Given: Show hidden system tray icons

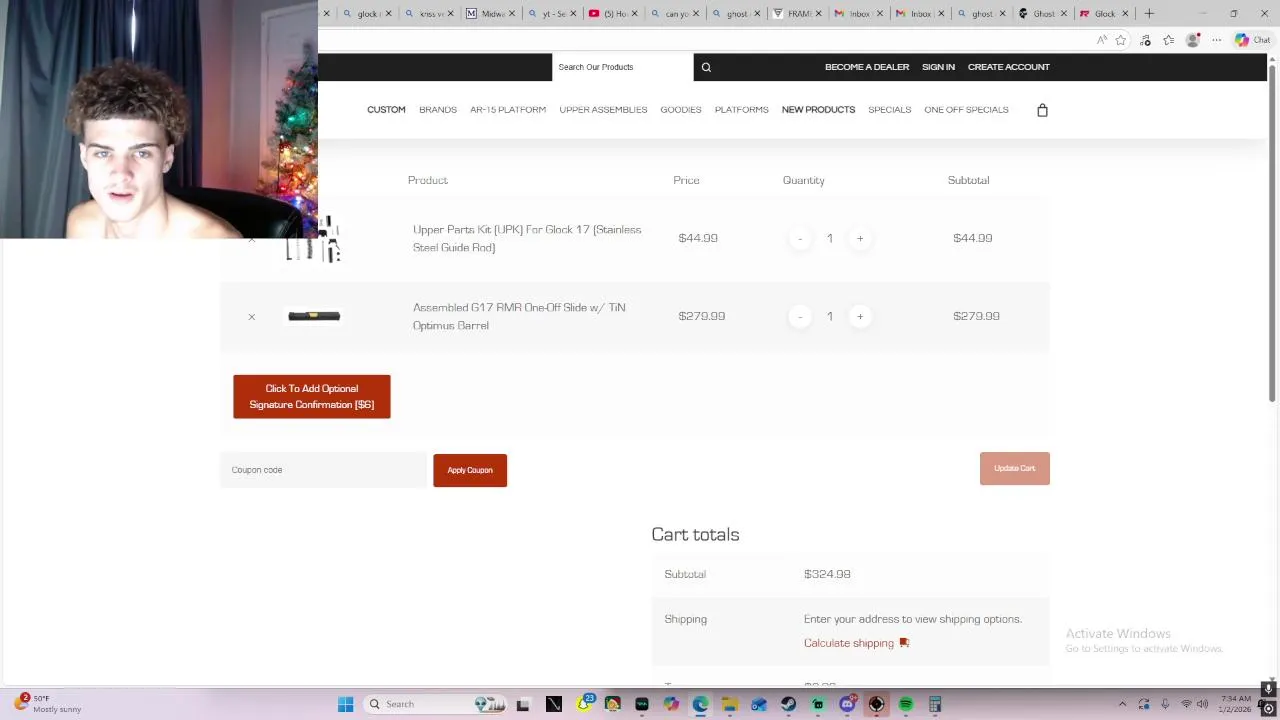Looking at the screenshot, I should (x=1122, y=704).
